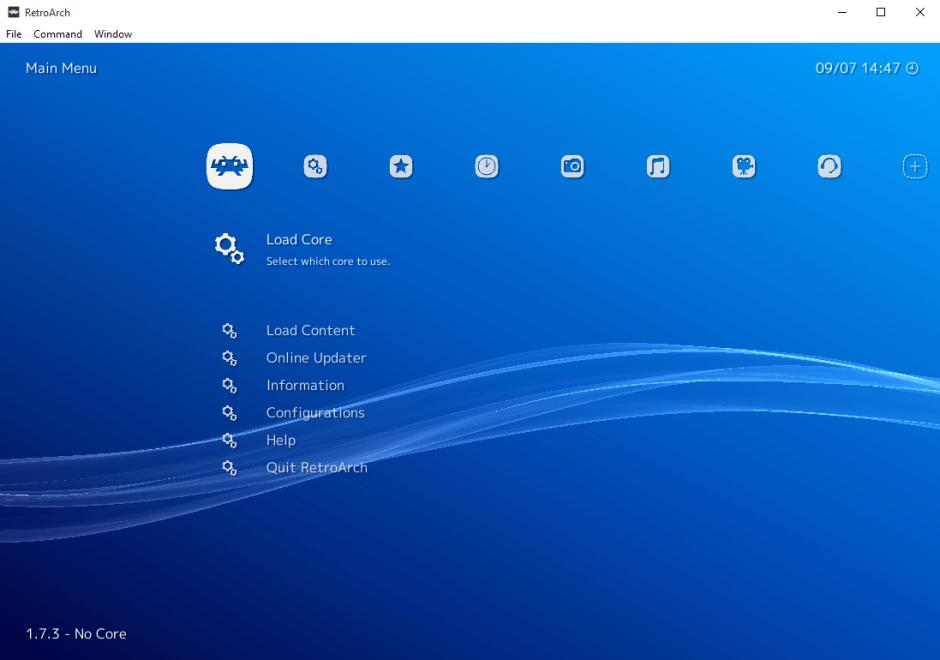Click the gear icon next to Quit RetroArch
This screenshot has height=660, width=940.
click(230, 468)
